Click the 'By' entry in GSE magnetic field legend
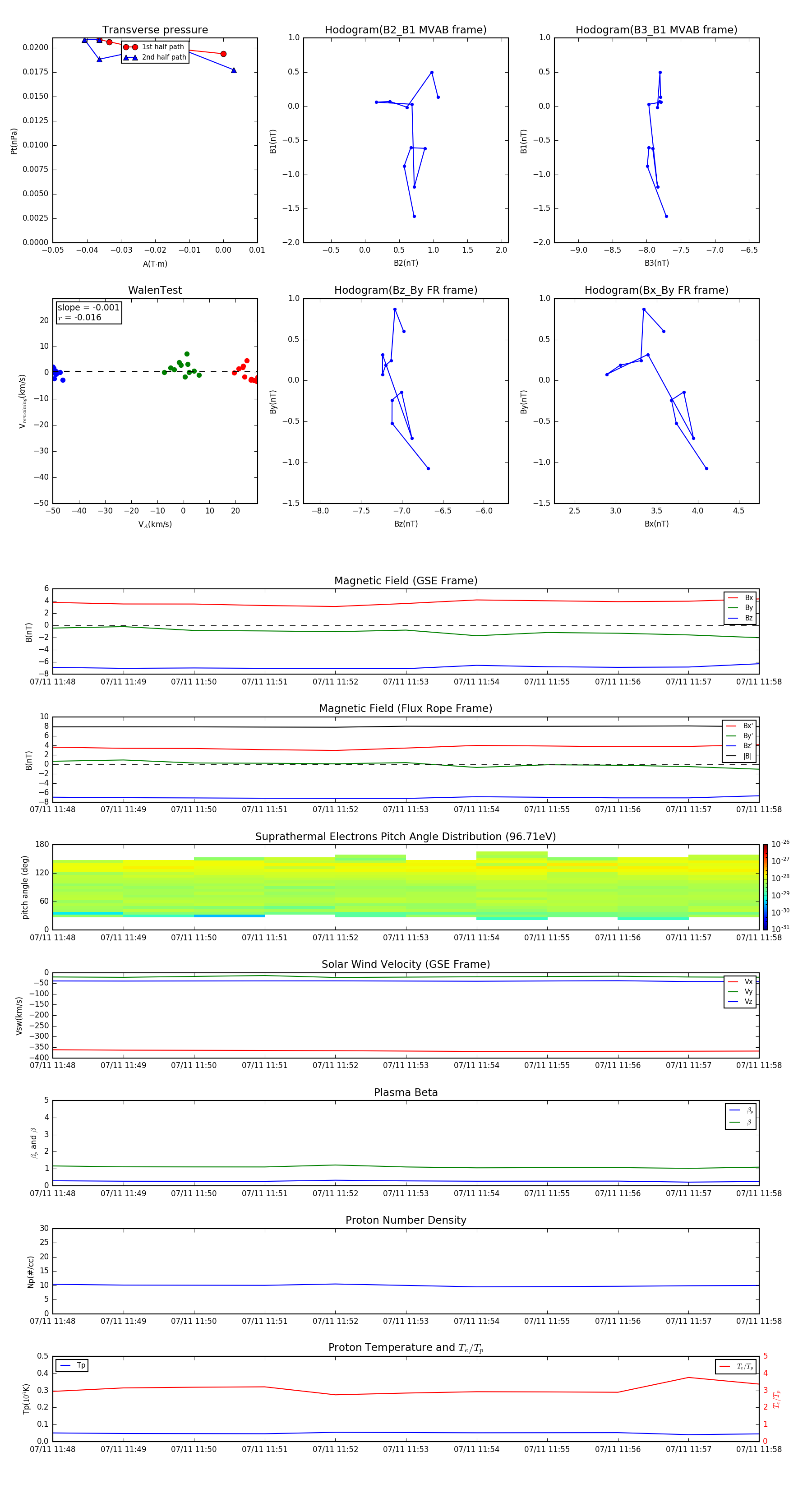 tap(740, 607)
